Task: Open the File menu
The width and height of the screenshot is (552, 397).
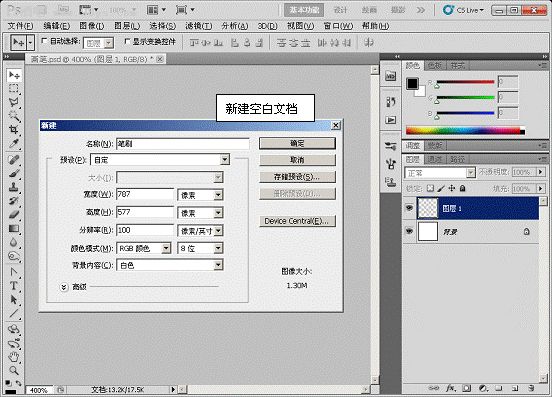Action: [20, 26]
